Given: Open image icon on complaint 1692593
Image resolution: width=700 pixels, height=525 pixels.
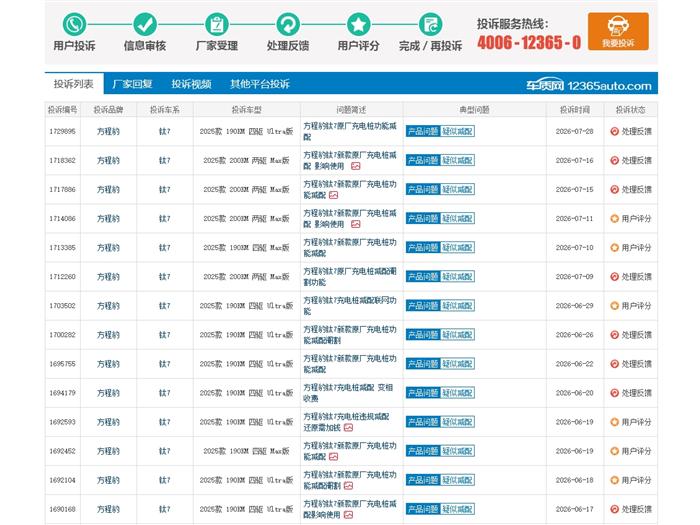Looking at the screenshot, I should (x=348, y=428).
